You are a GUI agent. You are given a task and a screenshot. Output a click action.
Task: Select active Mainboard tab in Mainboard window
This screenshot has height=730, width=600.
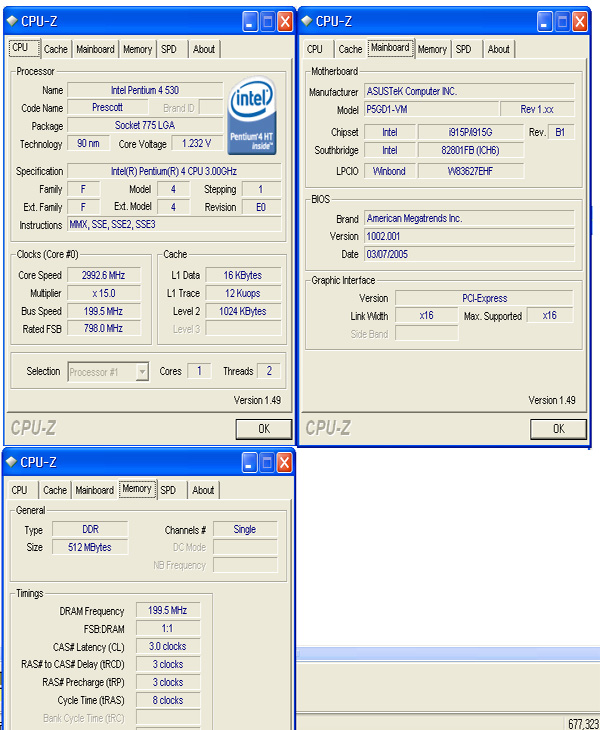tap(390, 47)
